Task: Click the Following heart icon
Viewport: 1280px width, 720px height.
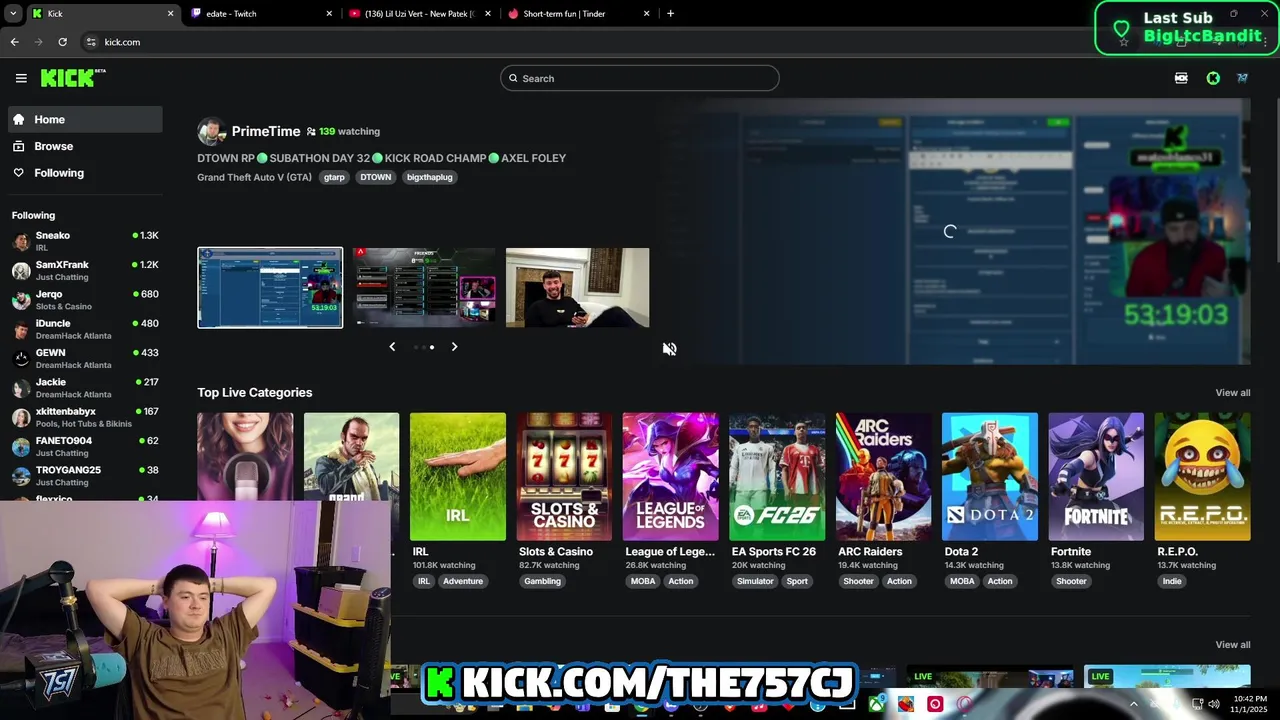Action: click(x=18, y=173)
